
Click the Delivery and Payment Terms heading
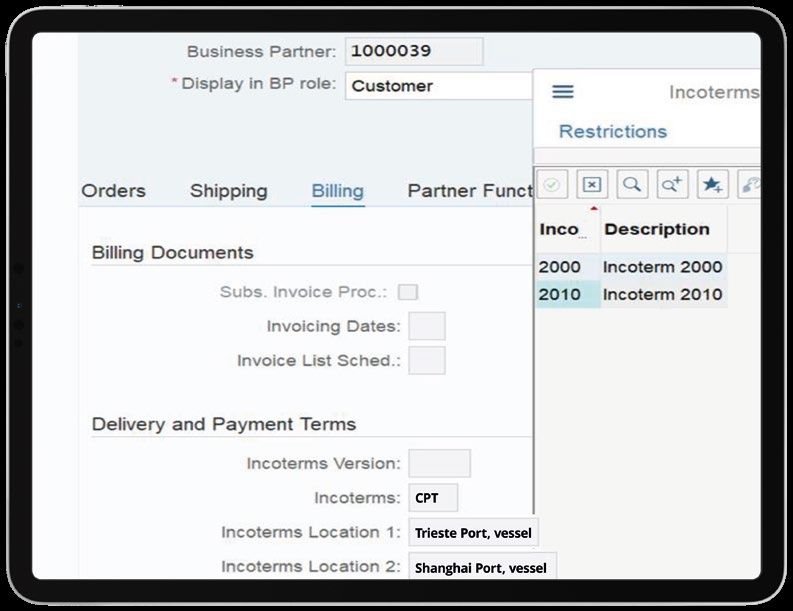click(x=224, y=424)
